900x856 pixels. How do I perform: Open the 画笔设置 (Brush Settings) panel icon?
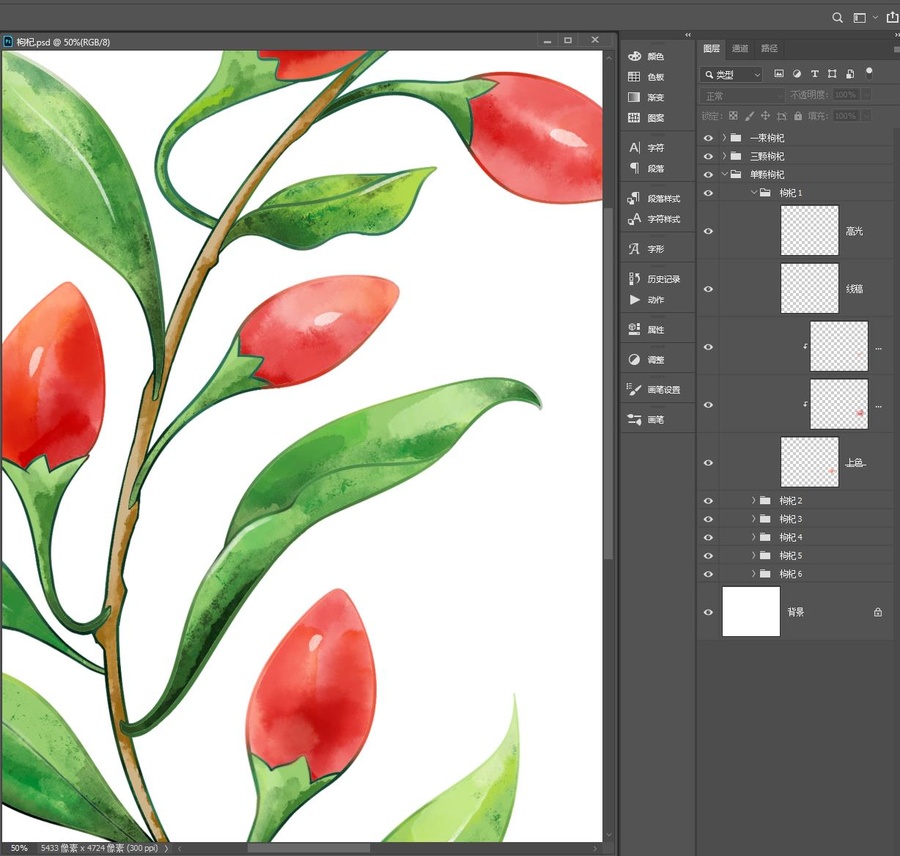(634, 389)
